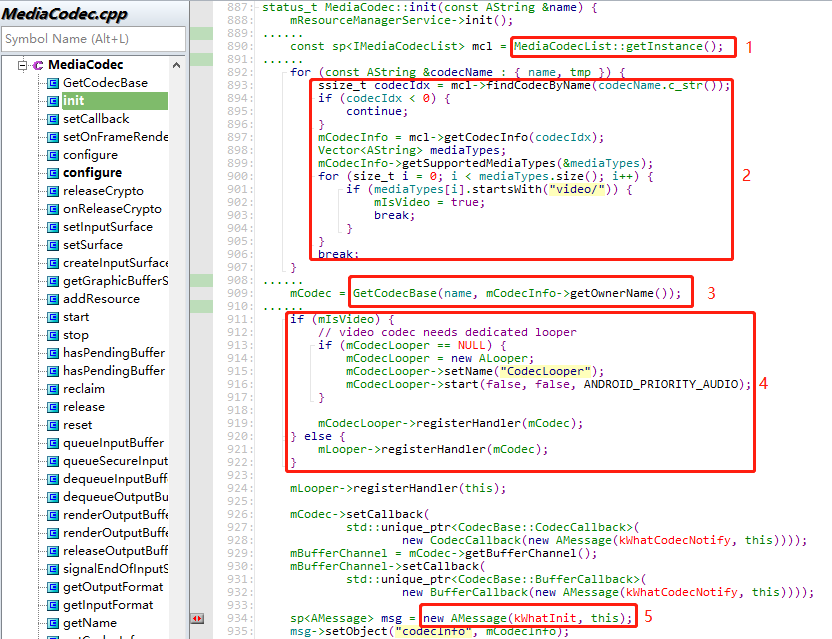Click the icon beside getInputFormat
The width and height of the screenshot is (832, 639).
(x=53, y=607)
